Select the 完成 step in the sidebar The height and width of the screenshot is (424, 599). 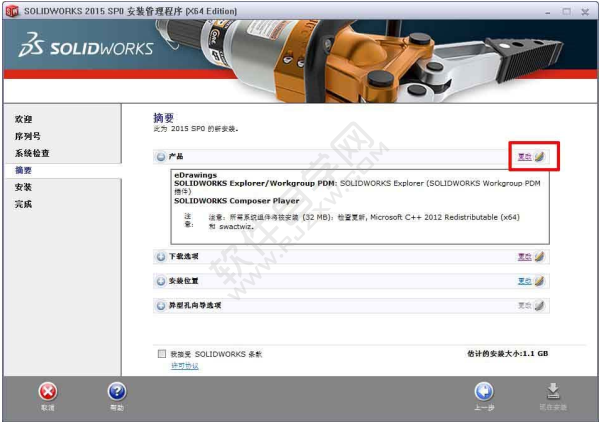pos(23,204)
